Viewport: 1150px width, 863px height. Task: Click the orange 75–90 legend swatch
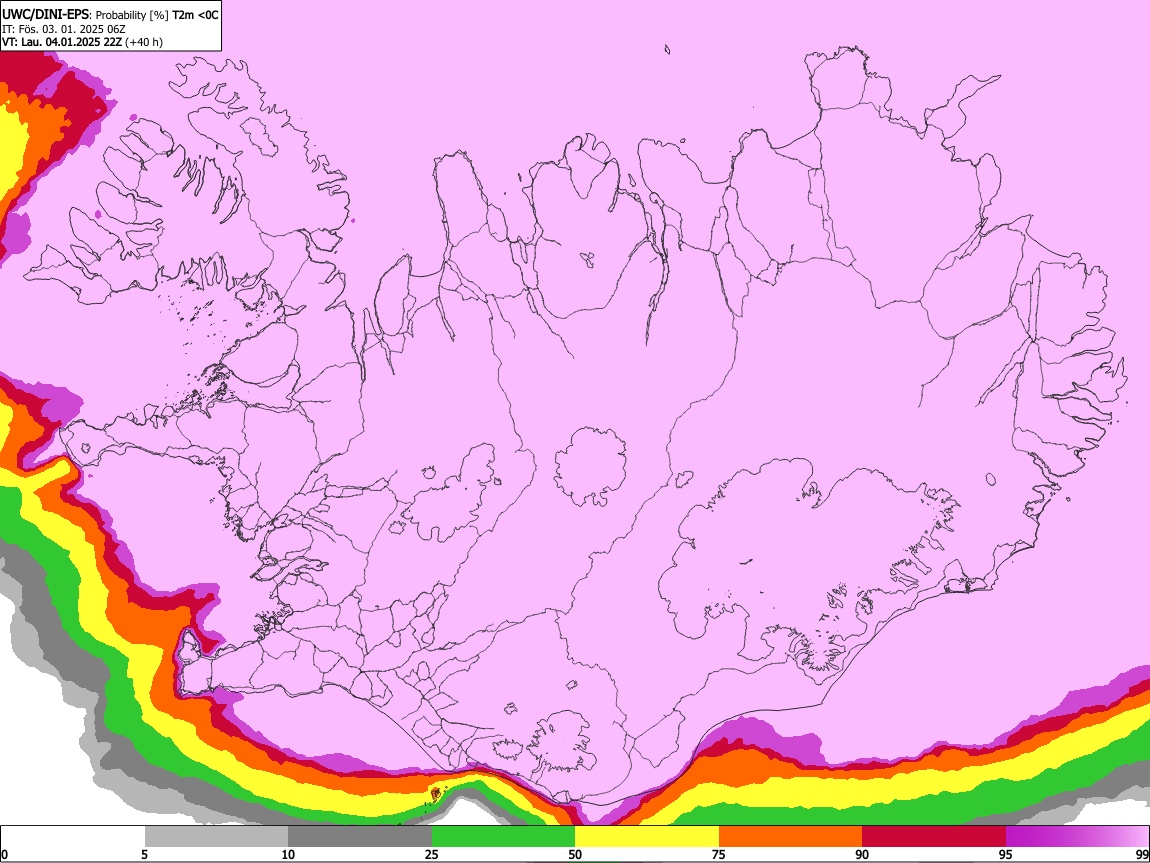pos(791,837)
